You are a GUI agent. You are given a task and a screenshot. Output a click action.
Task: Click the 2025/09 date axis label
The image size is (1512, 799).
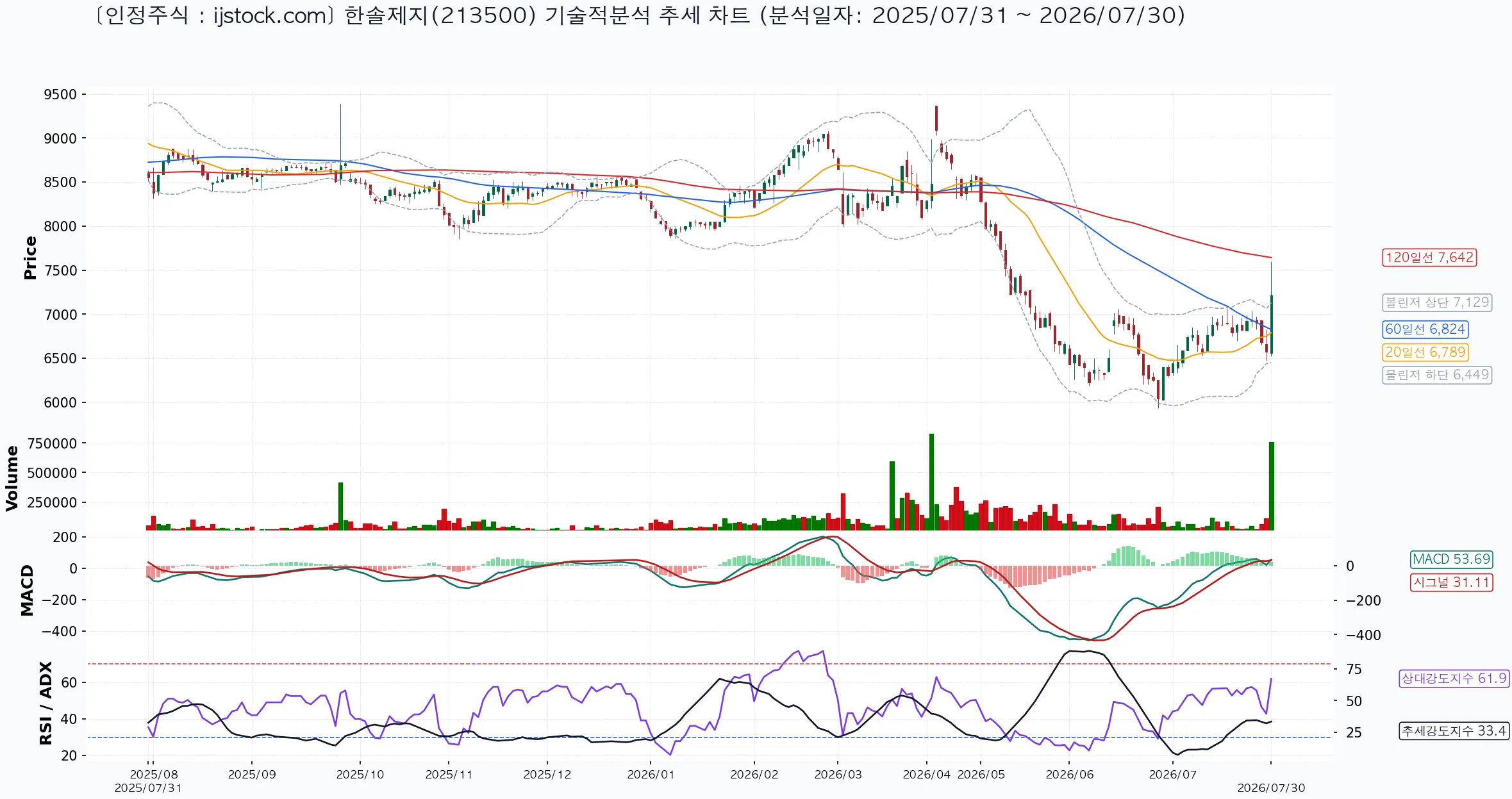(x=252, y=774)
